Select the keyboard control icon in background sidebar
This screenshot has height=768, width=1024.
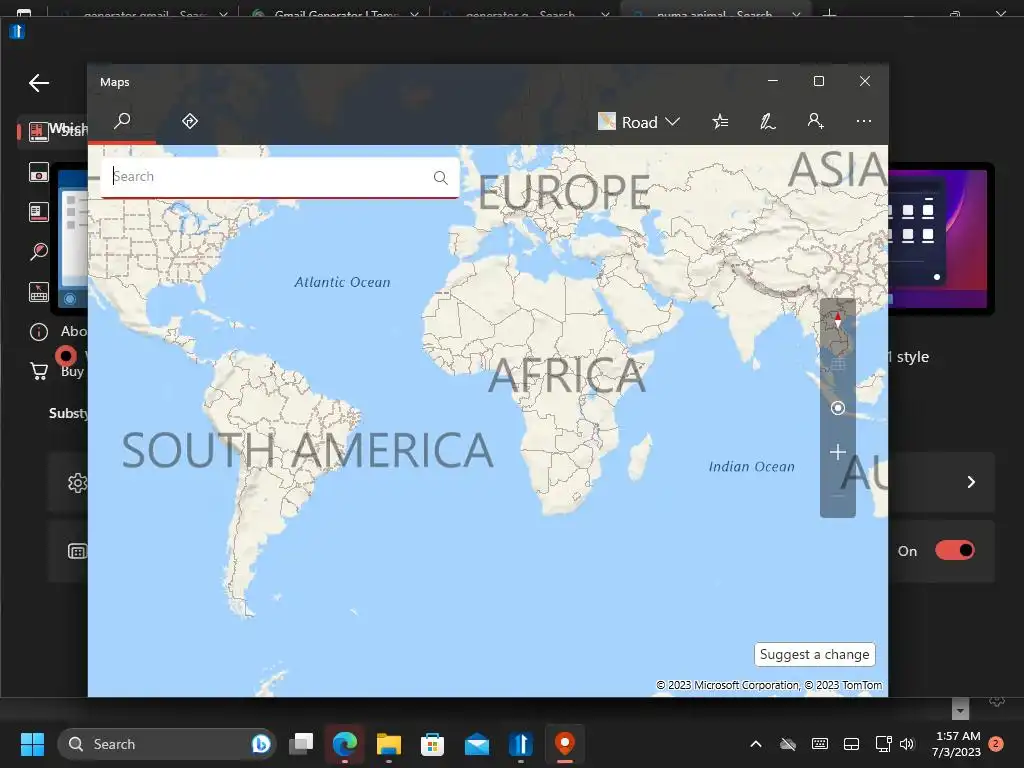[39, 292]
